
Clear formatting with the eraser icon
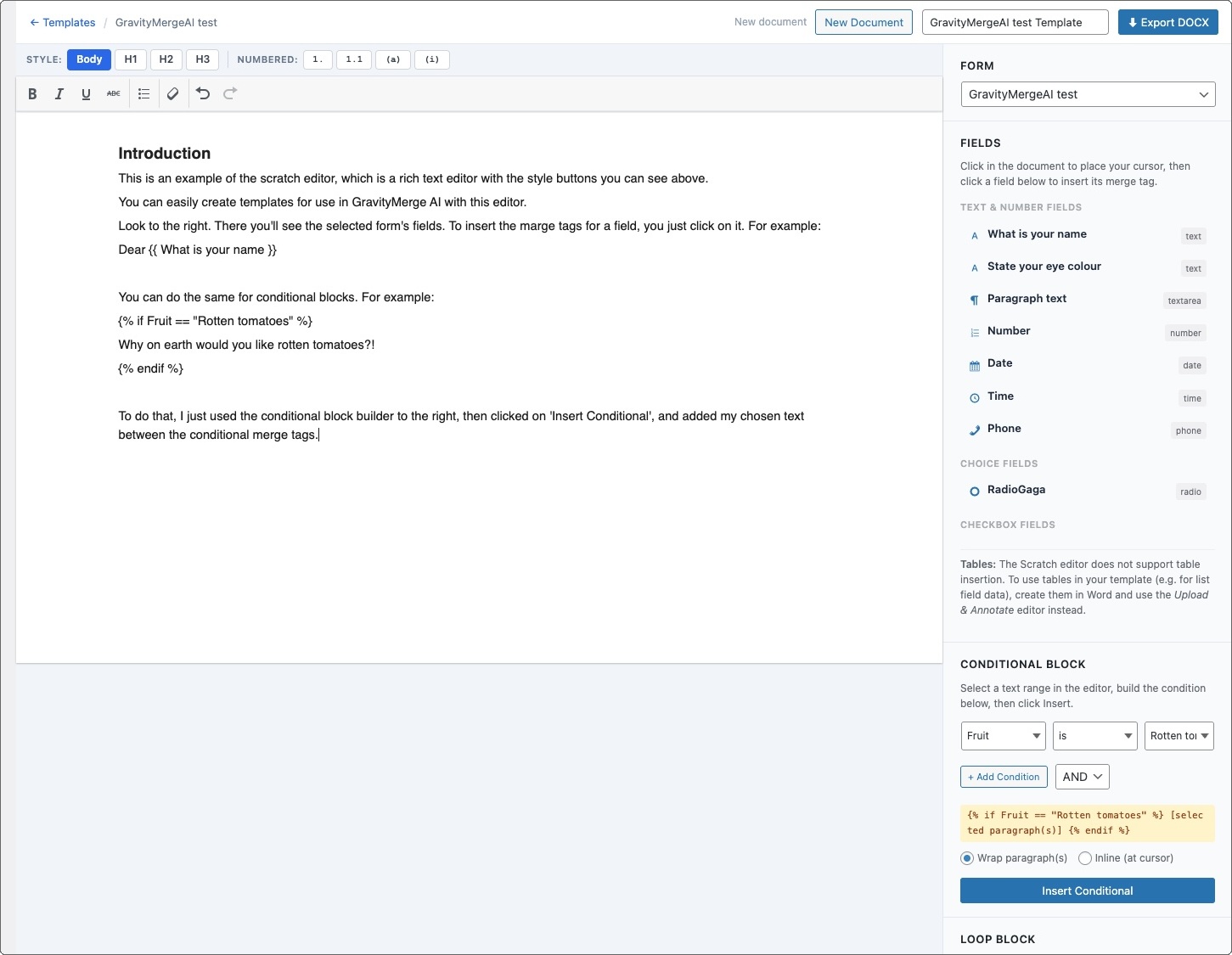point(173,94)
